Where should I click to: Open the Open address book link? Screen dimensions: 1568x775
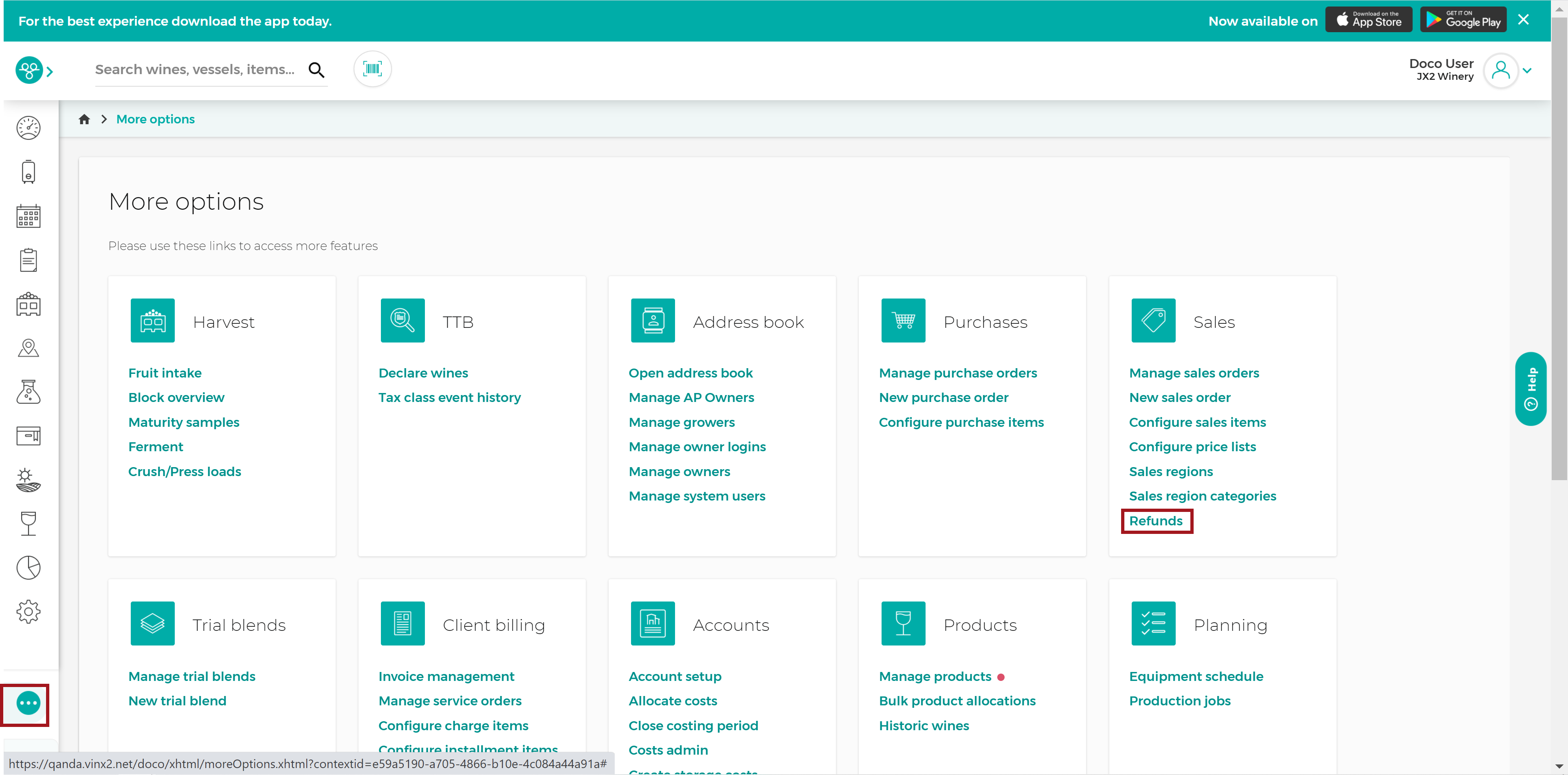pyautogui.click(x=691, y=373)
